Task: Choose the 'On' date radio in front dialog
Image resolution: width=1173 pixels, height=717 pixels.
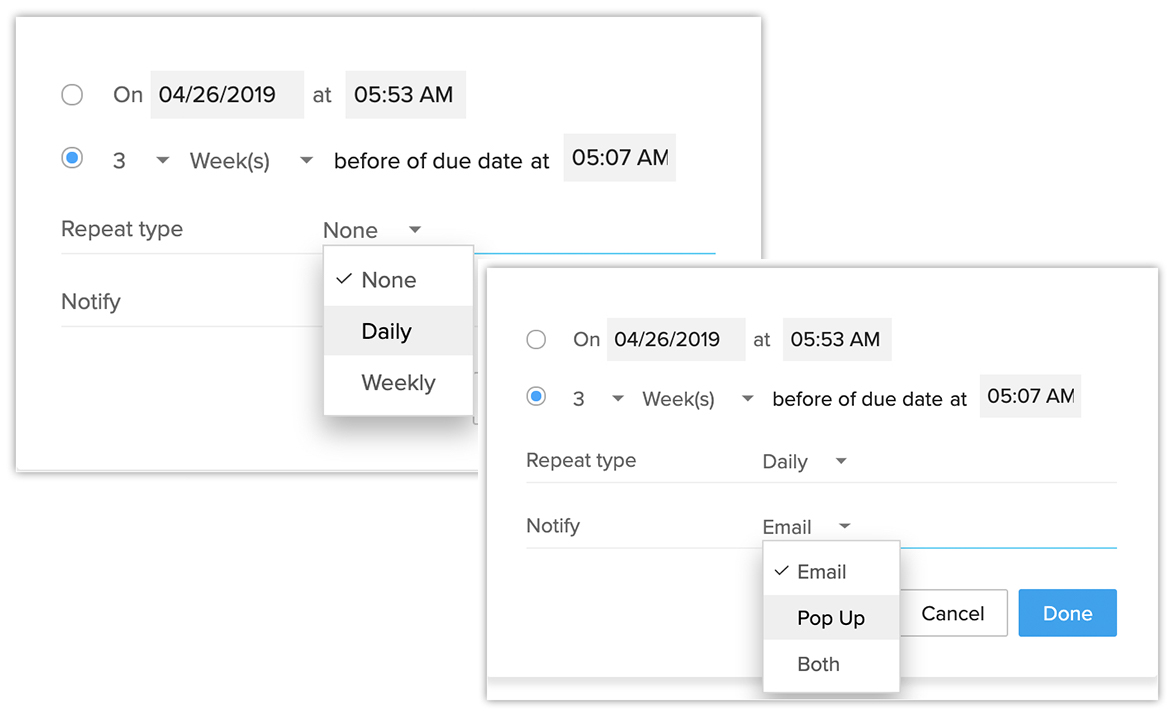Action: pyautogui.click(x=537, y=339)
